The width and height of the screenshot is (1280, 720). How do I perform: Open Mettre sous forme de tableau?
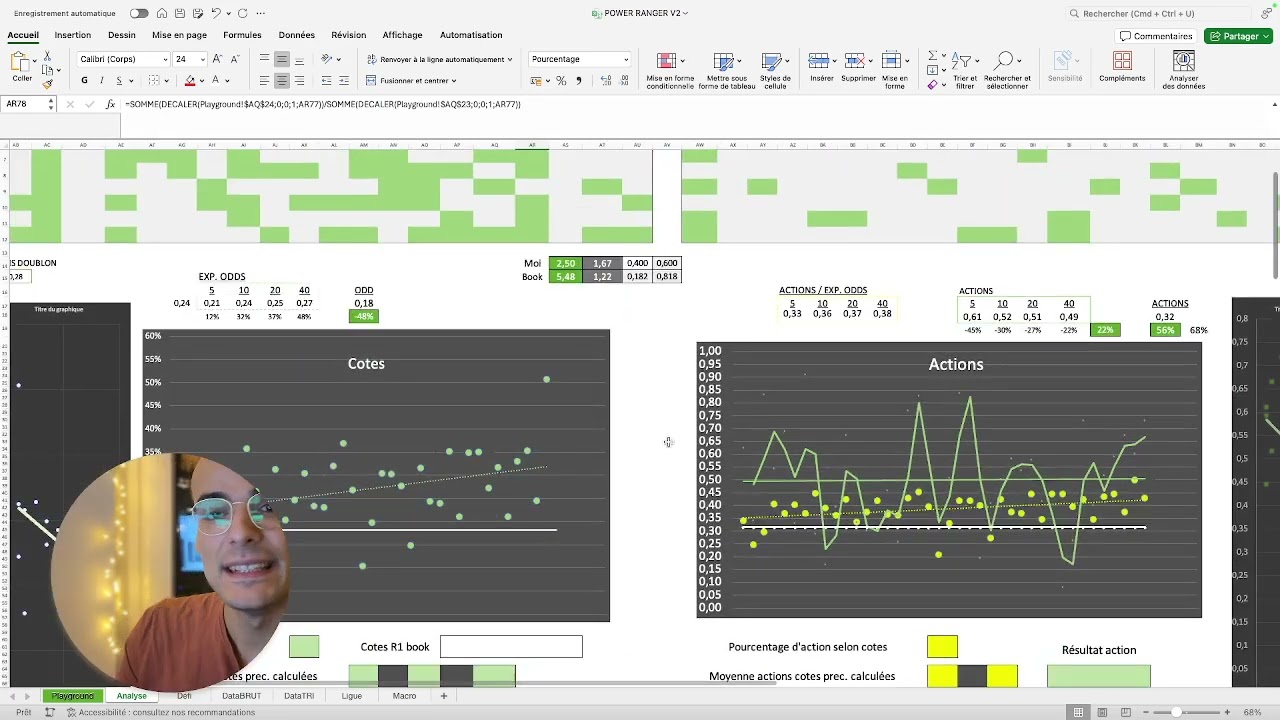point(727,69)
